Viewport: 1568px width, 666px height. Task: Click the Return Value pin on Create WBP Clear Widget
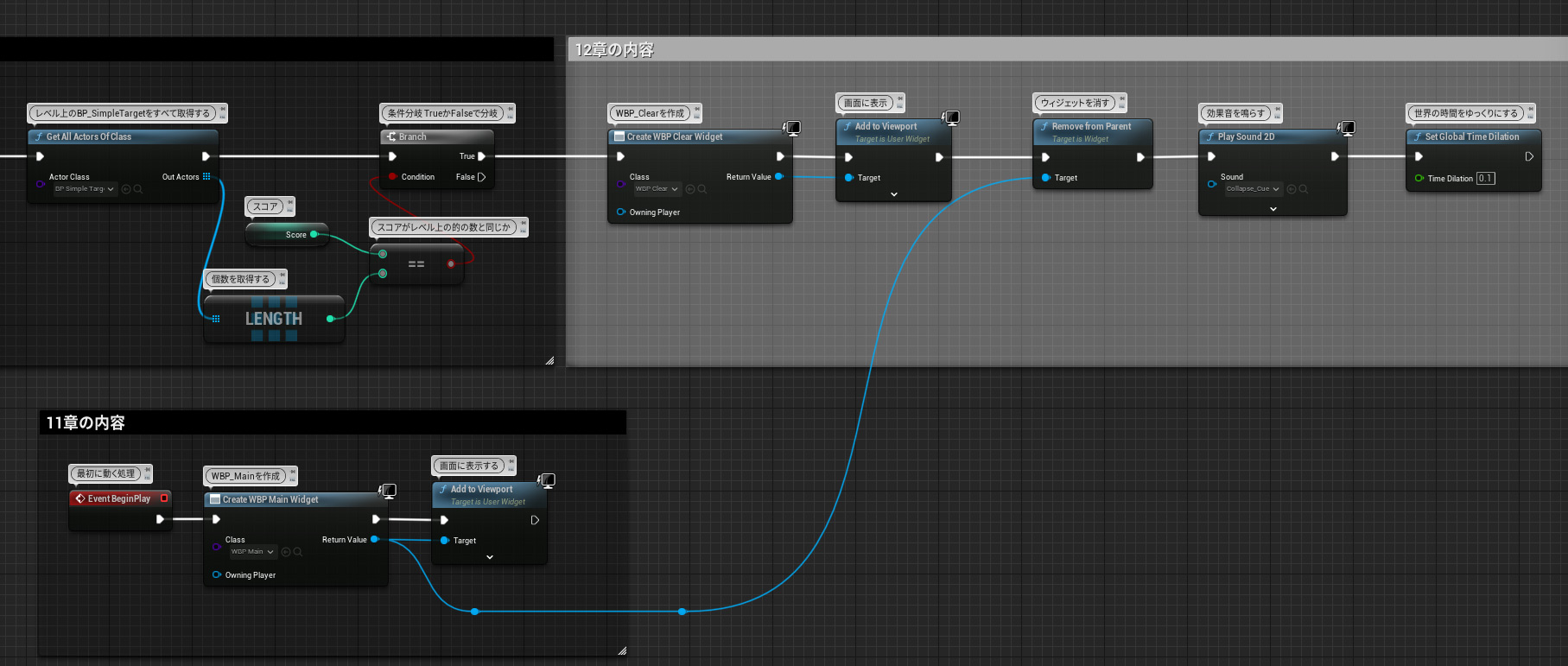click(778, 177)
